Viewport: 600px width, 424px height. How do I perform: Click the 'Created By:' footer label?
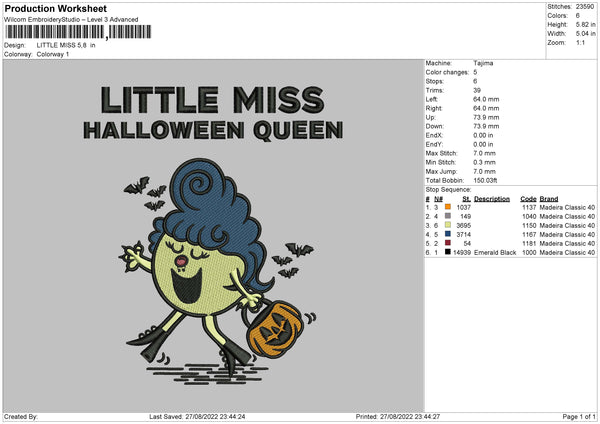click(21, 417)
